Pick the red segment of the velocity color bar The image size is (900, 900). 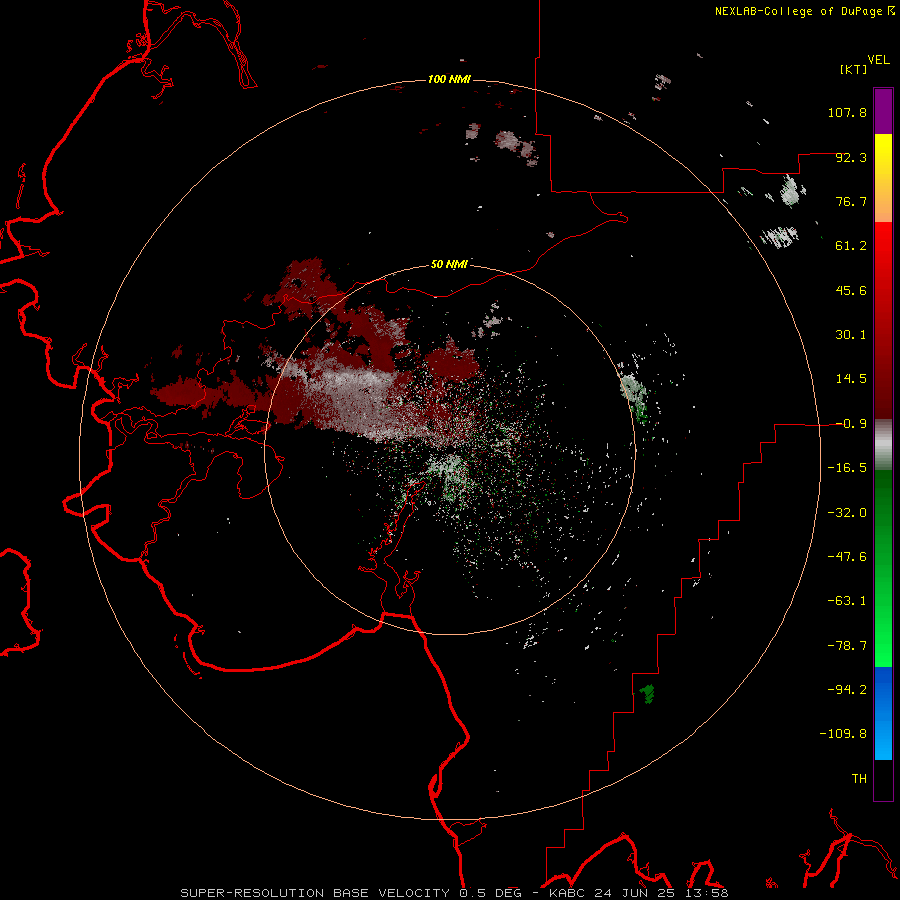[x=883, y=320]
